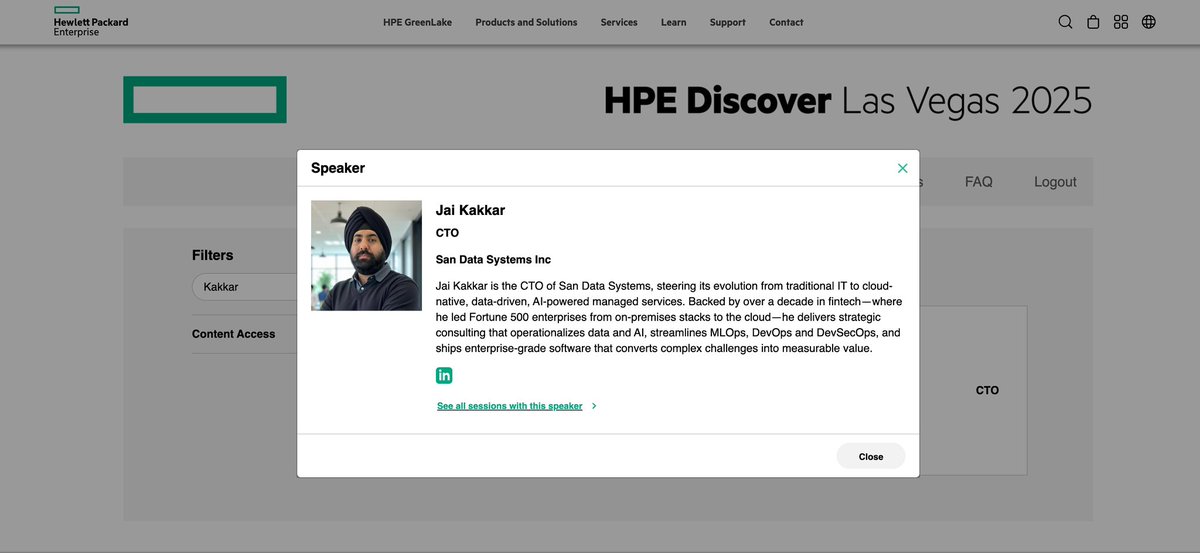
Task: Click the Jai Kakkar name heading
Action: click(x=471, y=210)
